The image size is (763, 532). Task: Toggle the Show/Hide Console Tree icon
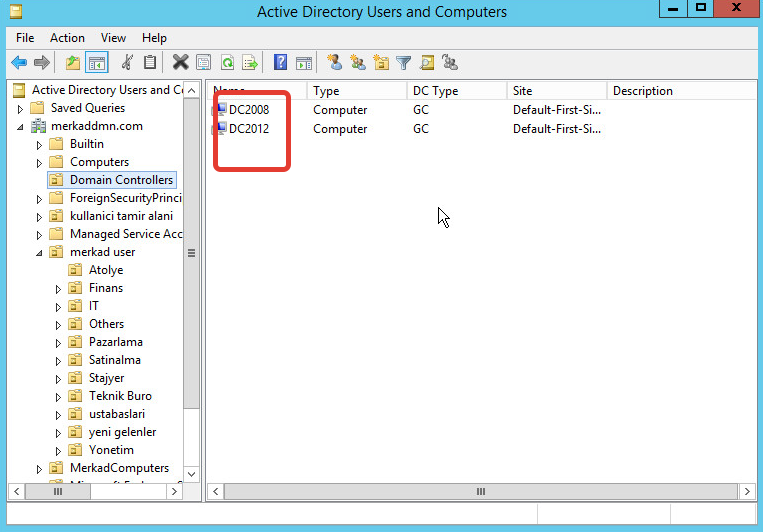click(x=96, y=63)
